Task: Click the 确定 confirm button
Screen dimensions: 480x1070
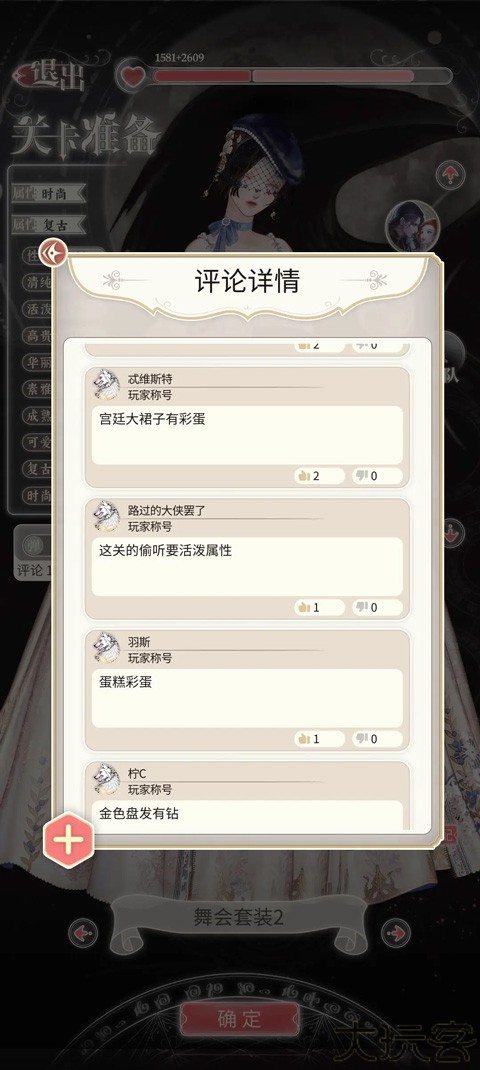Action: (x=240, y=1020)
